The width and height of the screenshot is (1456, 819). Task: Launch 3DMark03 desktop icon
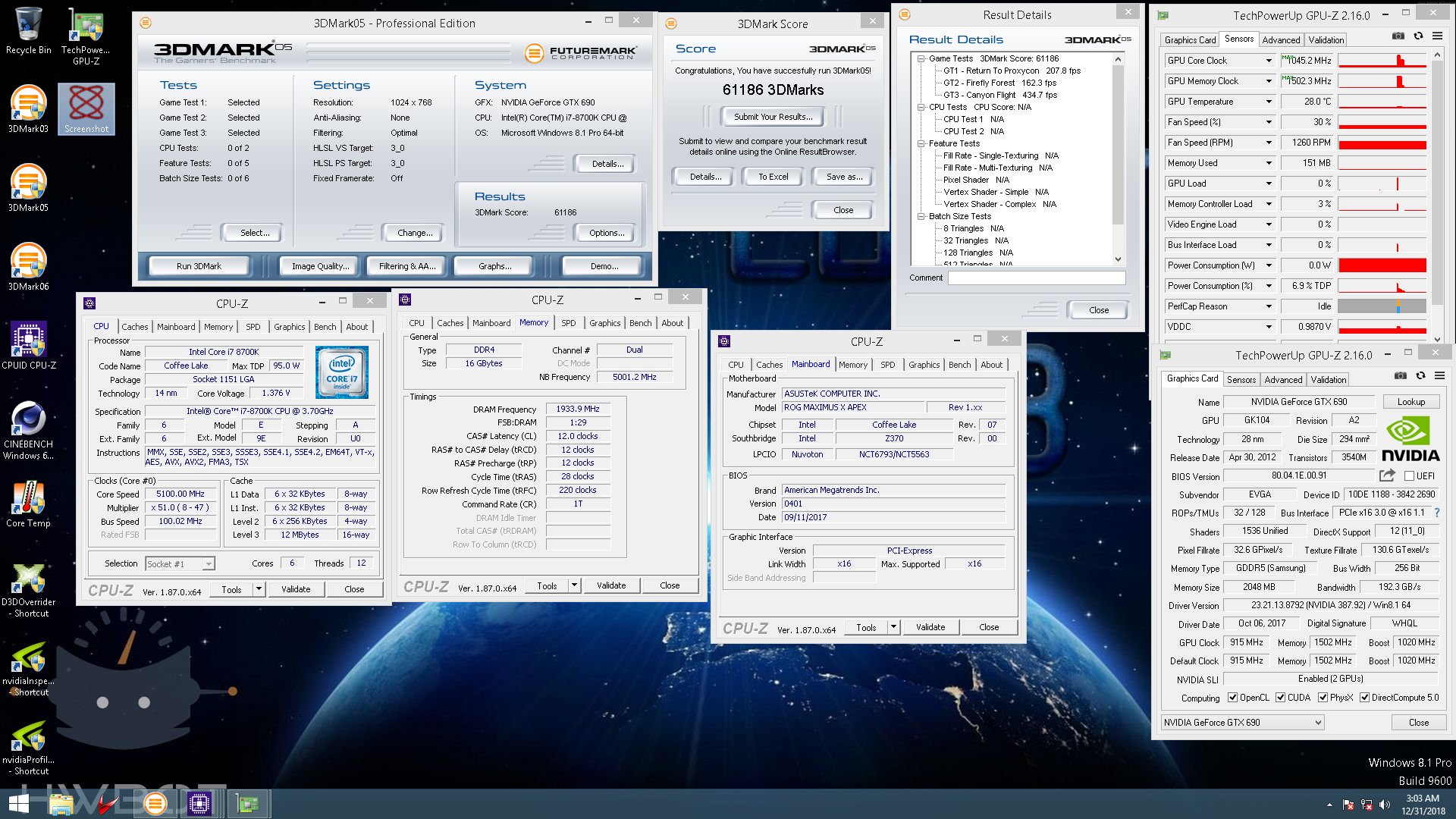[29, 110]
